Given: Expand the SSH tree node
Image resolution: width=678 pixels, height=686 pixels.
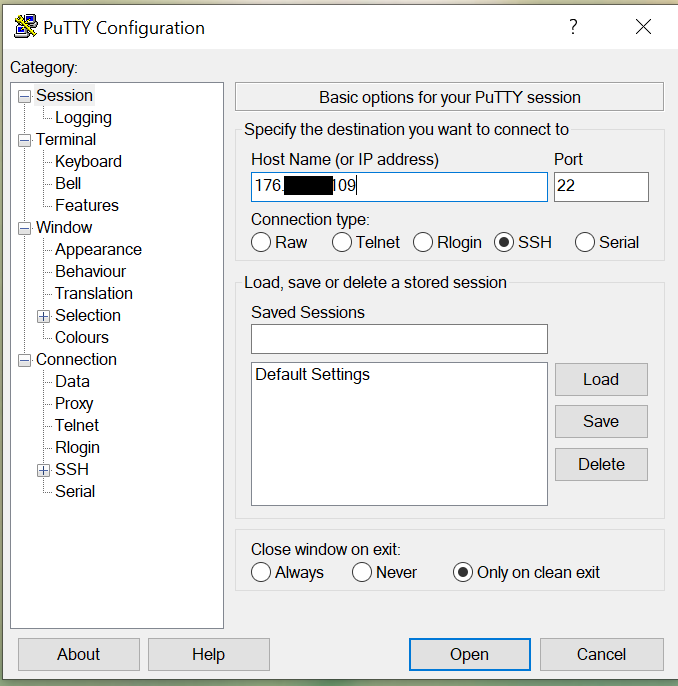Looking at the screenshot, I should pyautogui.click(x=43, y=470).
